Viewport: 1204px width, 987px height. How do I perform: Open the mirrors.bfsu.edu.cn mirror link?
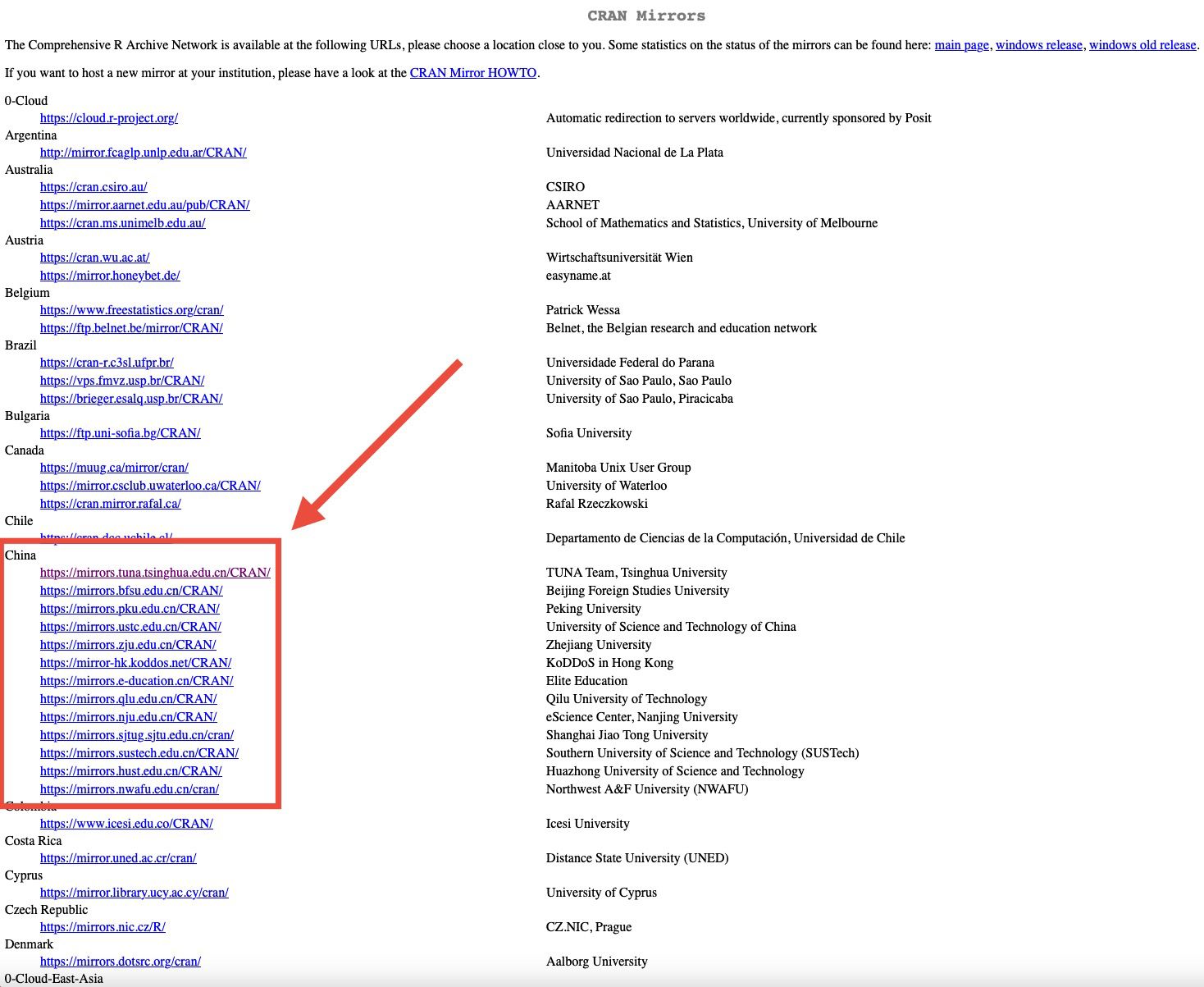click(x=131, y=591)
